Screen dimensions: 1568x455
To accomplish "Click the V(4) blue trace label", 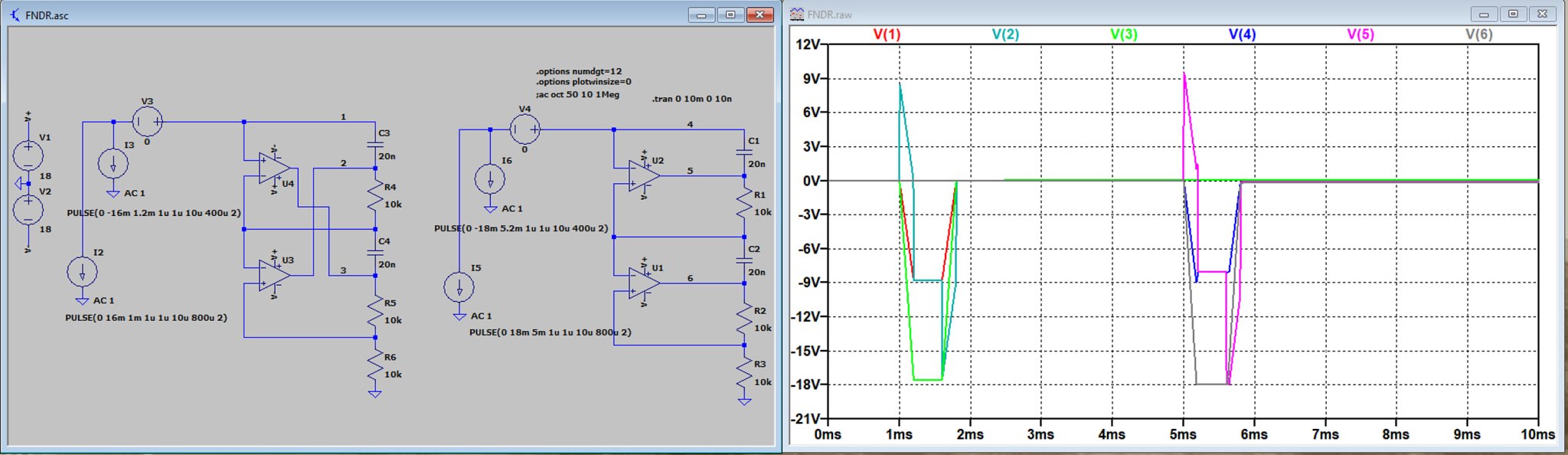I will (x=1242, y=34).
